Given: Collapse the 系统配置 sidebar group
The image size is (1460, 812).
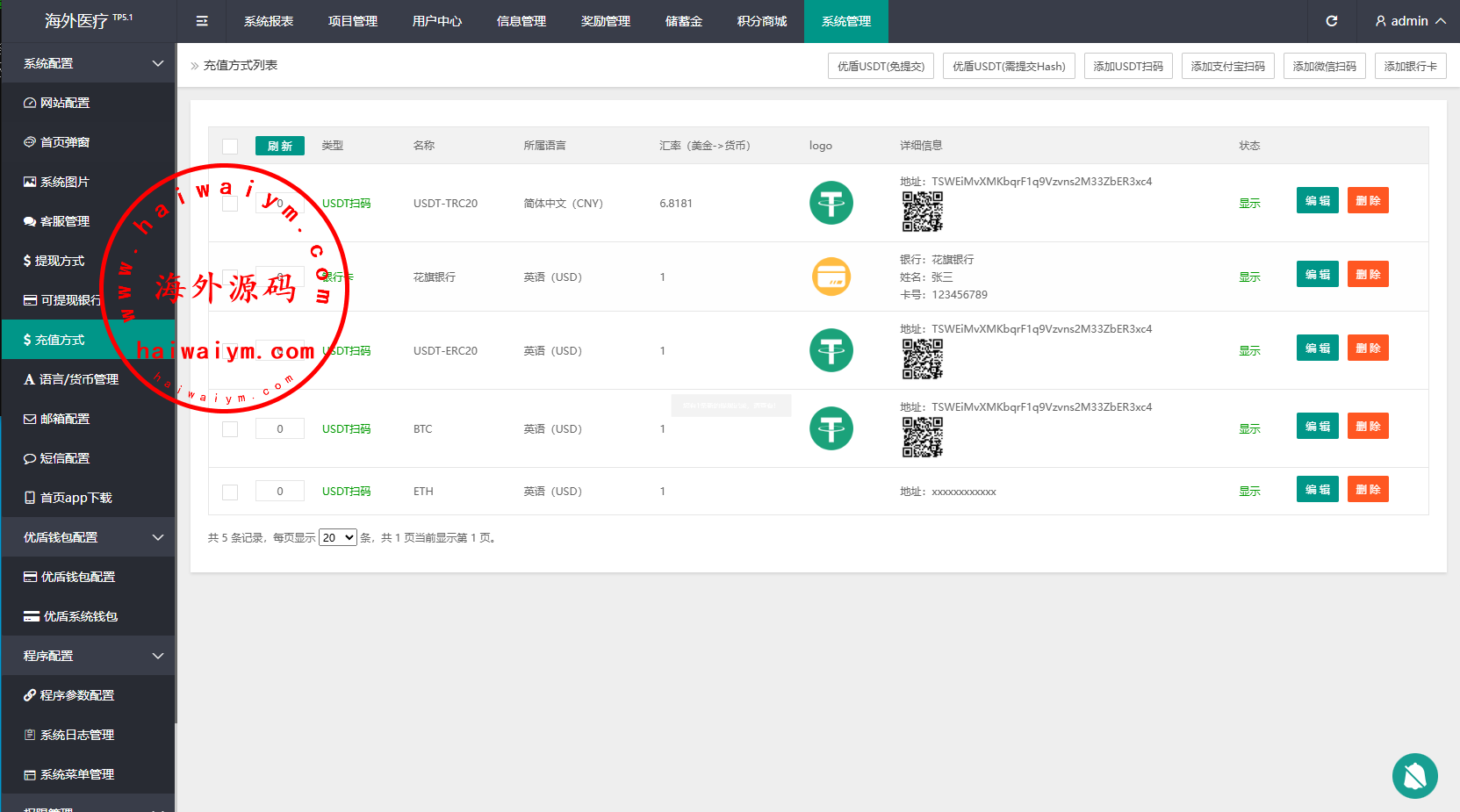Looking at the screenshot, I should click(88, 63).
